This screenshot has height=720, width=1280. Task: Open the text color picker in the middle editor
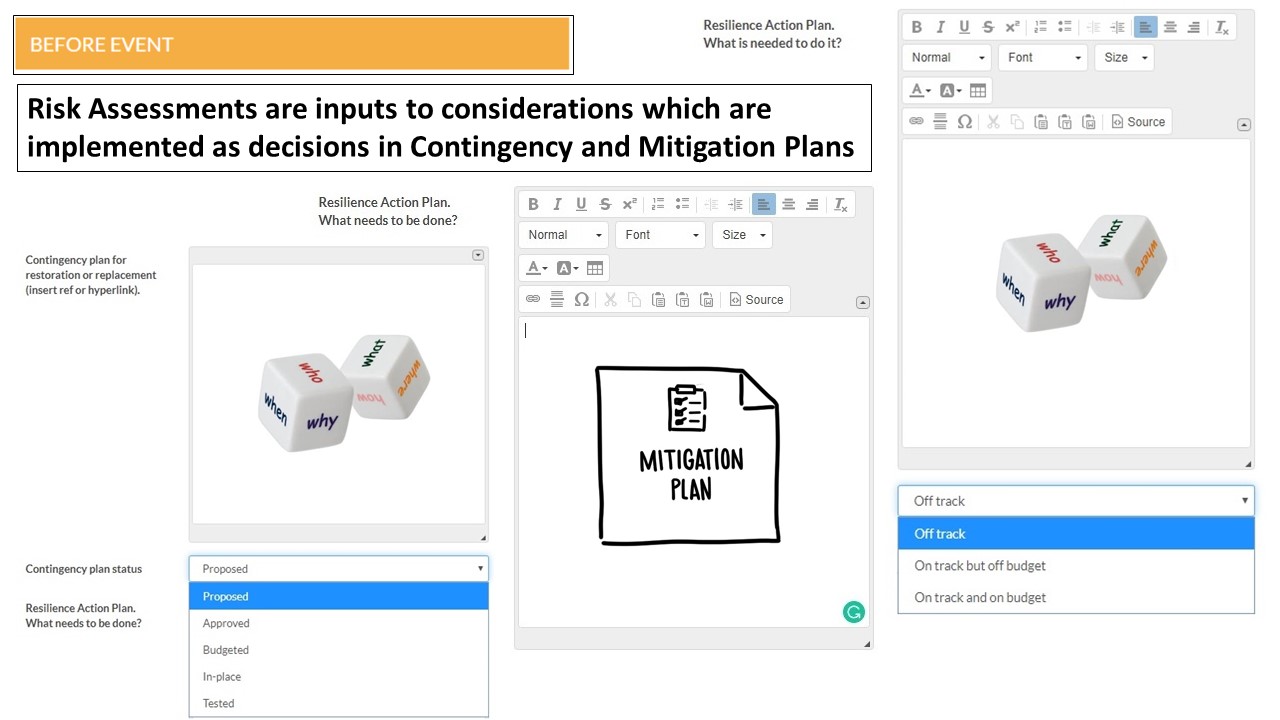pyautogui.click(x=537, y=268)
